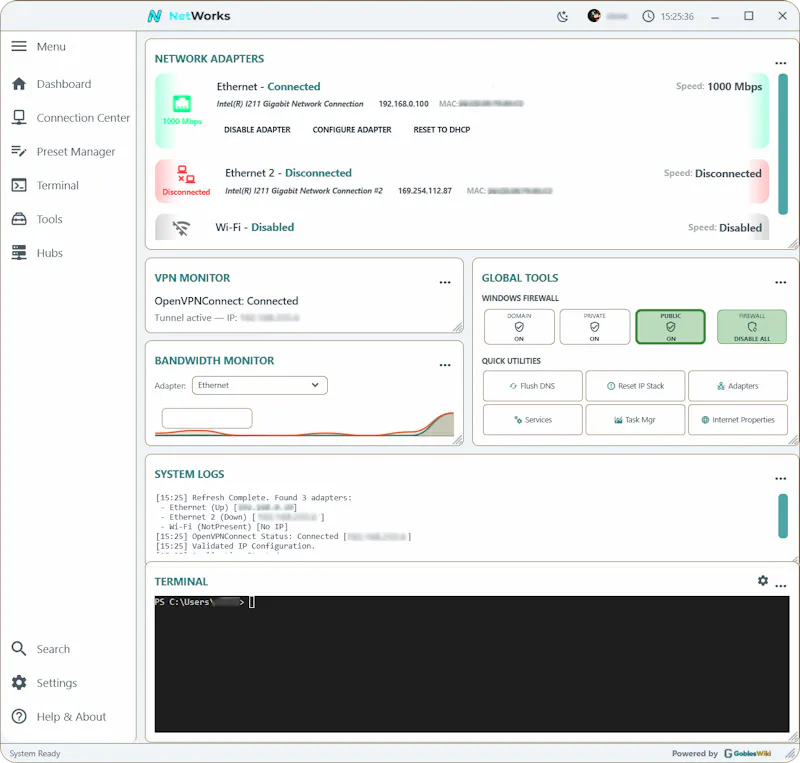The width and height of the screenshot is (800, 763).
Task: Click System Ready status bar text
Action: (35, 753)
